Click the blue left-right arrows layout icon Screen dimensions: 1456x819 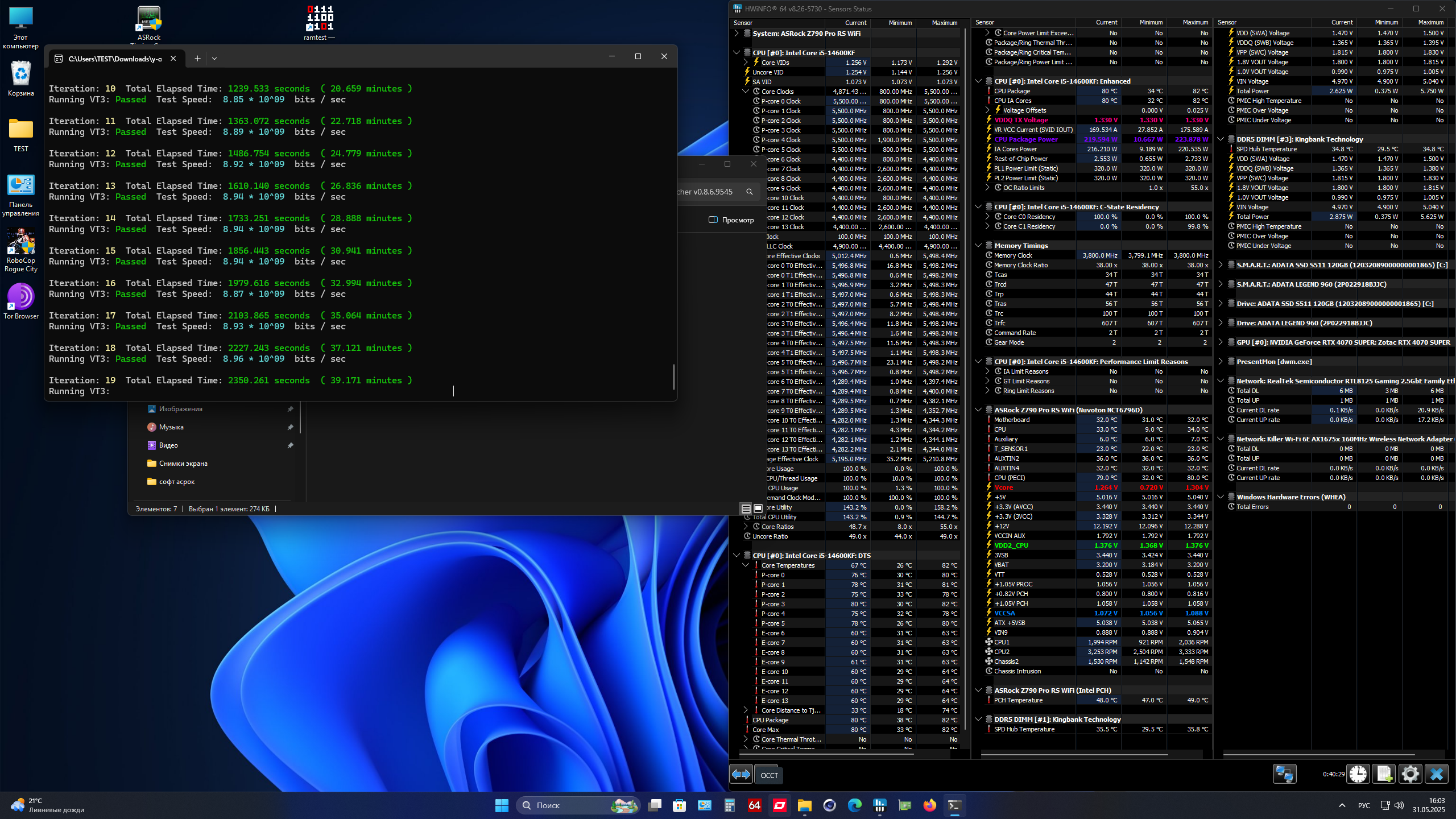(741, 774)
